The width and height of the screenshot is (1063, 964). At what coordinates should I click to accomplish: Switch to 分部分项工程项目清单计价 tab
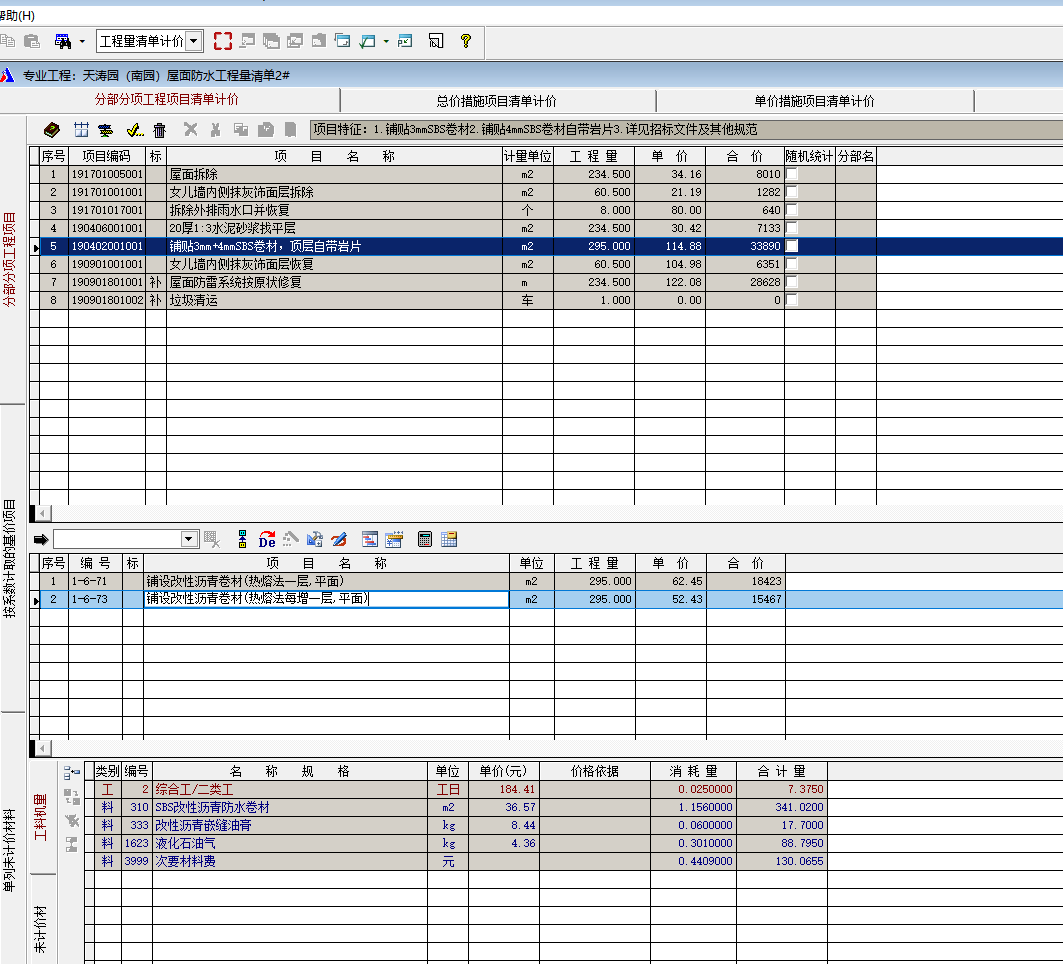(x=167, y=100)
